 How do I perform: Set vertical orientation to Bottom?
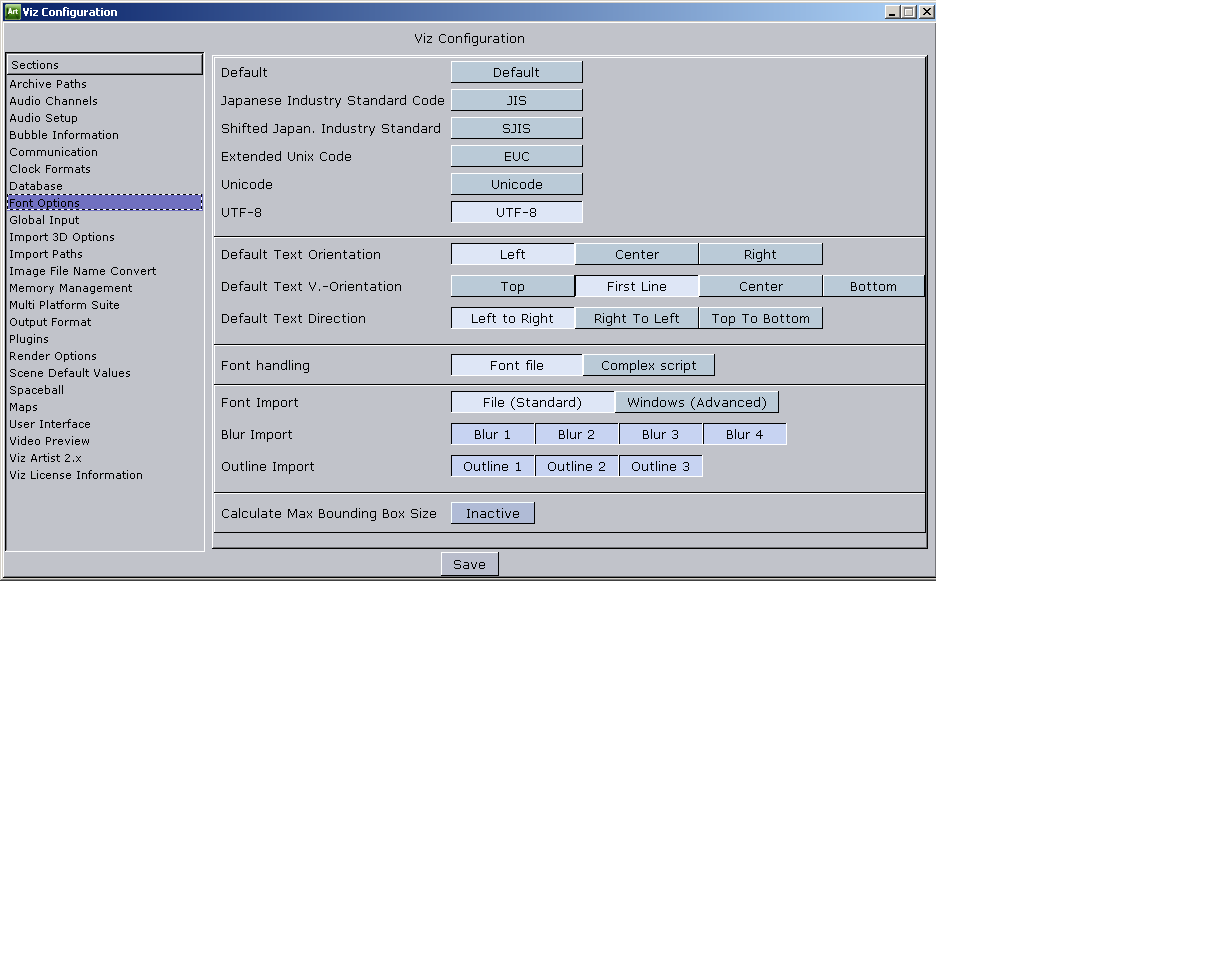(873, 286)
